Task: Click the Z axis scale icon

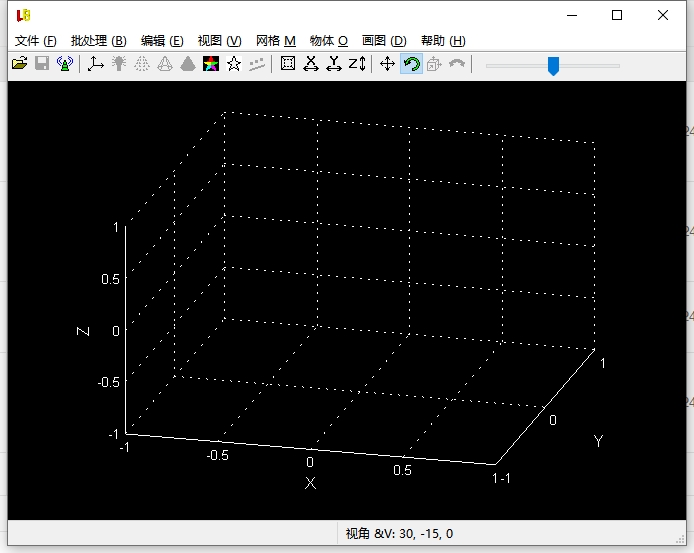Action: pos(357,64)
